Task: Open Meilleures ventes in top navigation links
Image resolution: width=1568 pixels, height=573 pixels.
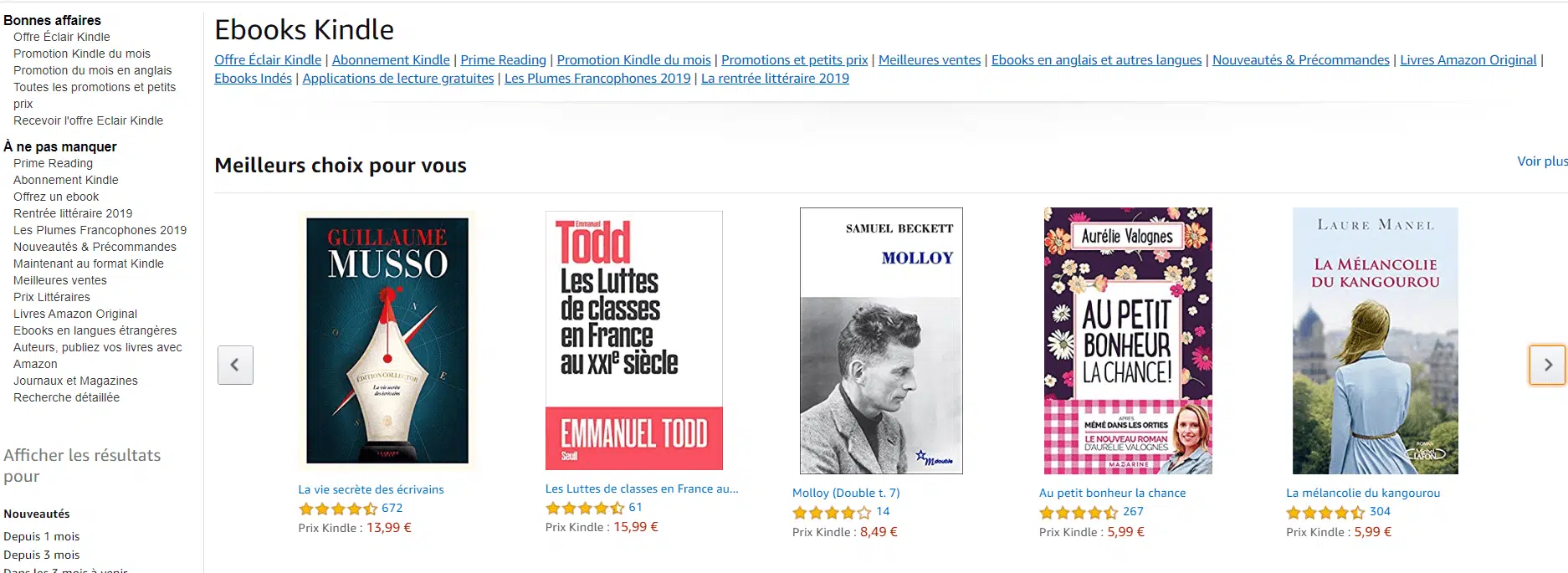Action: 930,60
